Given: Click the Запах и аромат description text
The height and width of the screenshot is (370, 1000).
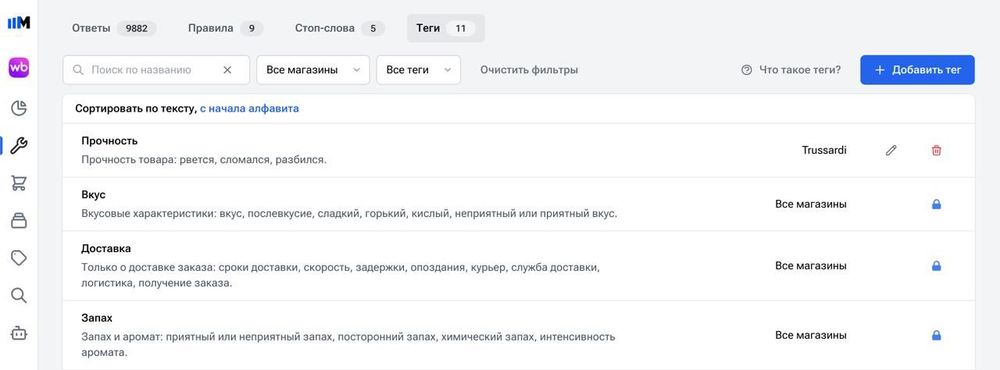Looking at the screenshot, I should coord(348,344).
